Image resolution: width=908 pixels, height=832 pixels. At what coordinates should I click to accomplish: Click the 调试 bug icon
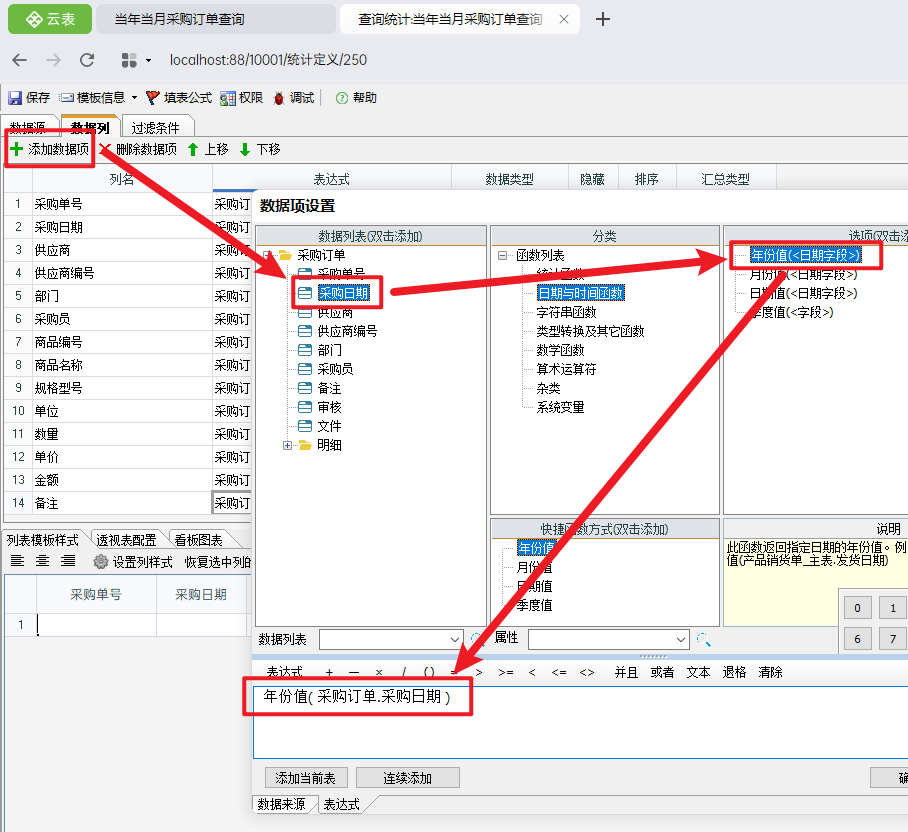pos(279,98)
